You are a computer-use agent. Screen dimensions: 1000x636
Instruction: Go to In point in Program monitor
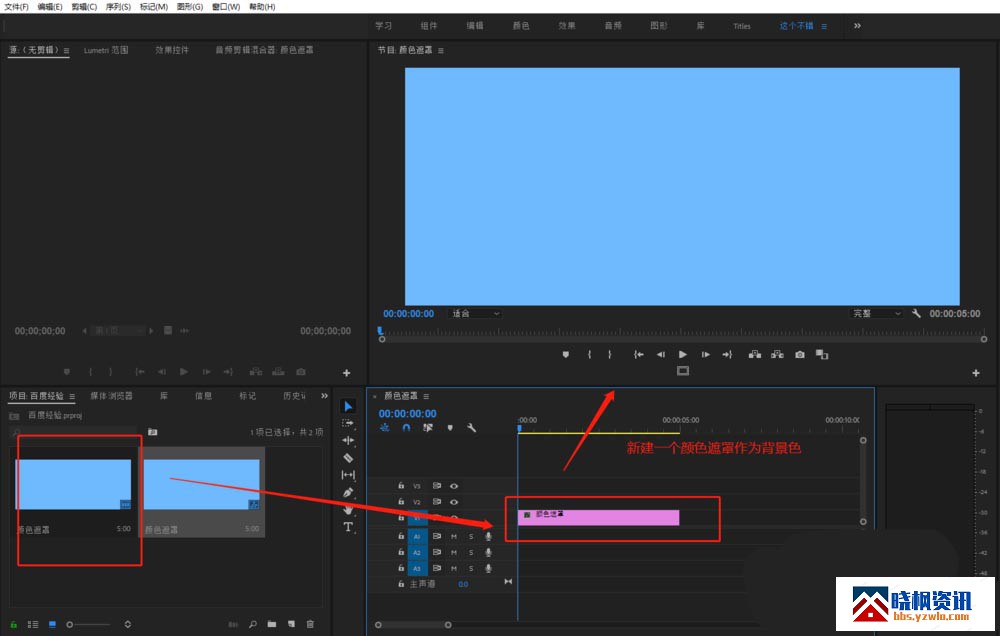(638, 355)
